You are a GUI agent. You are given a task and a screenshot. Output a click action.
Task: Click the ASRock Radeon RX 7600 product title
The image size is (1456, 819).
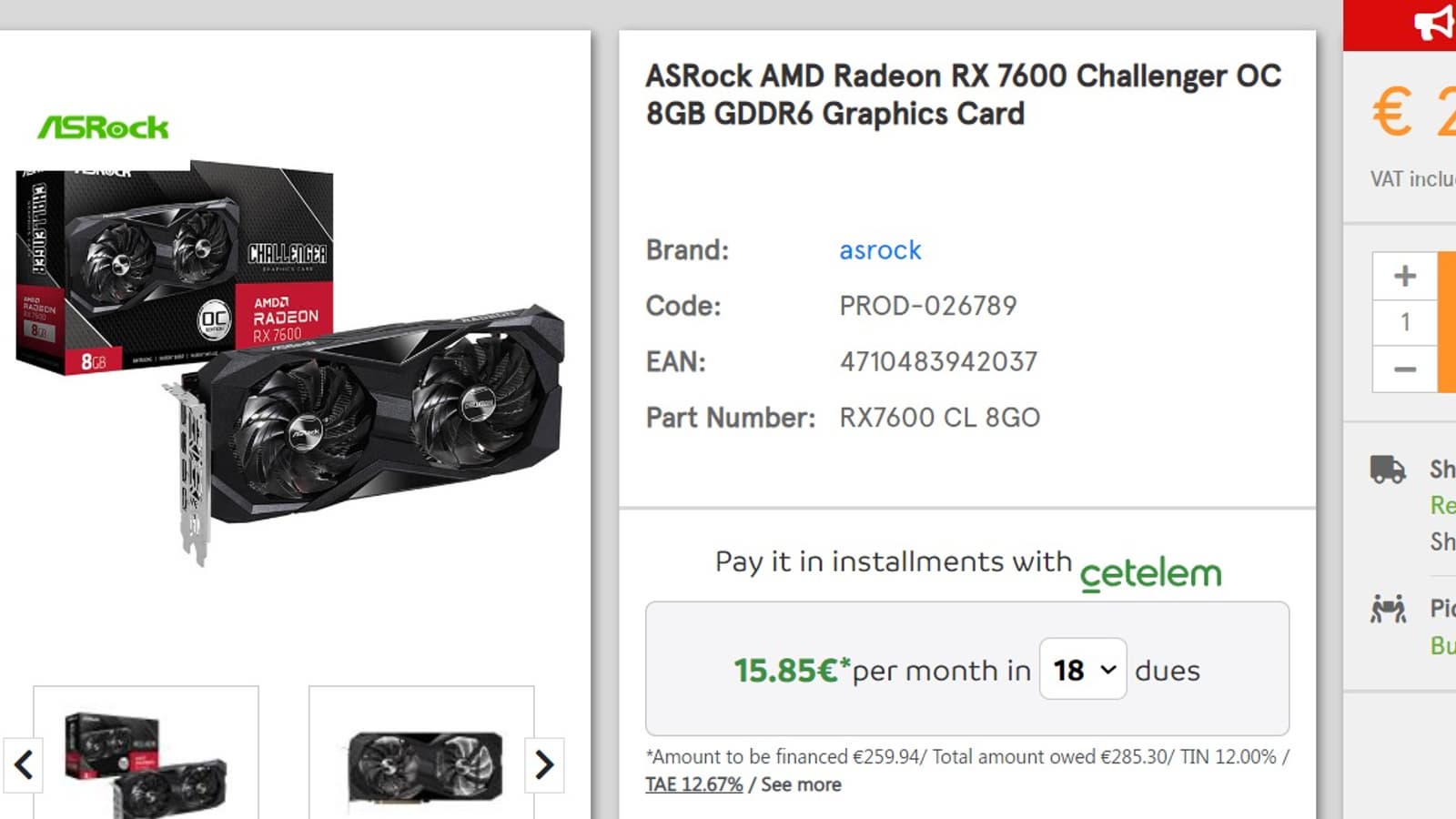pos(963,95)
